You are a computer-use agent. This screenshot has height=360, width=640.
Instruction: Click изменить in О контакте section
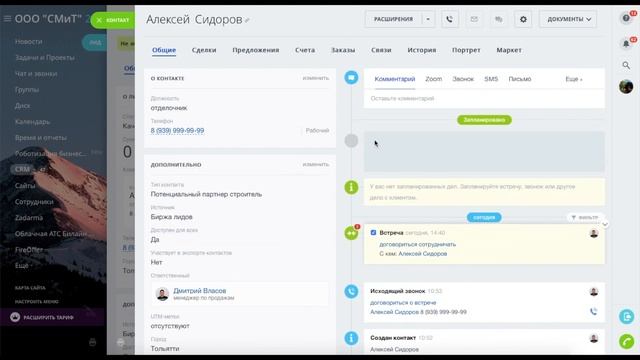316,78
